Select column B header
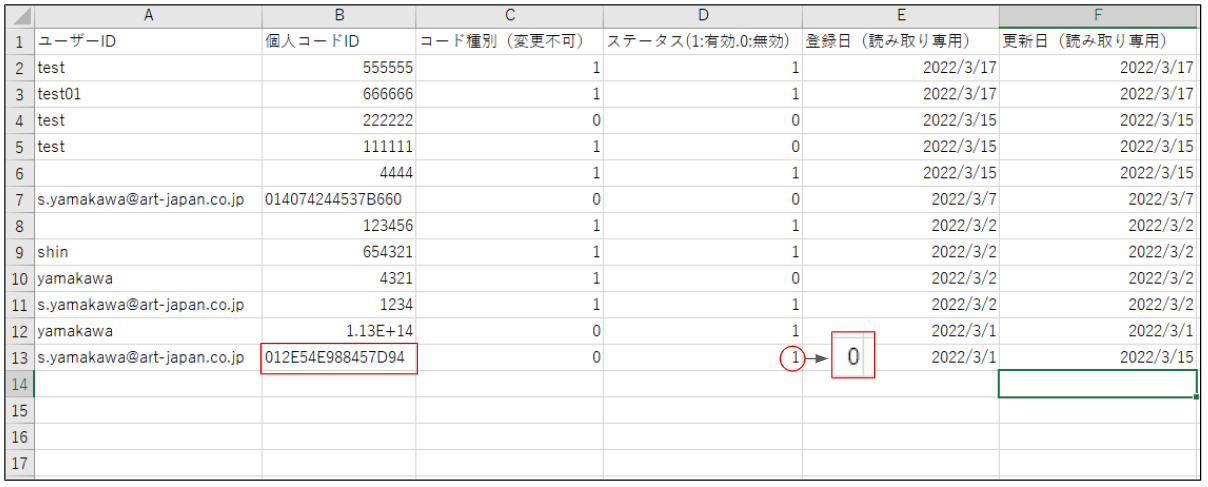This screenshot has width=1208, height=487. 339,16
